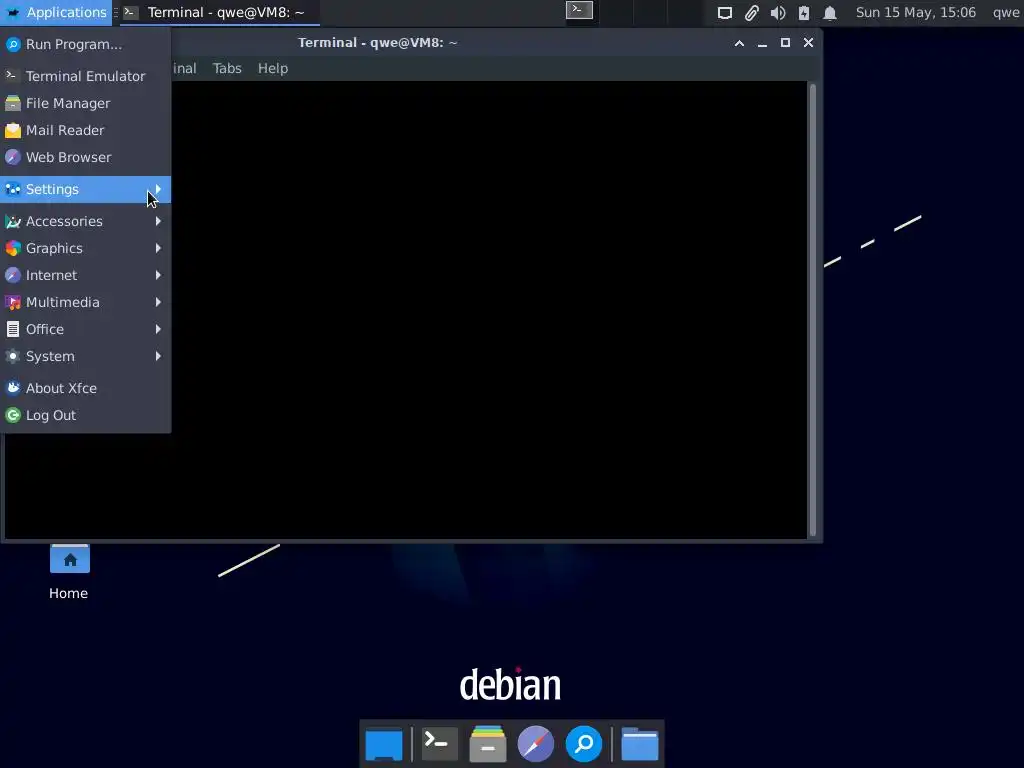This screenshot has width=1024, height=768.
Task: Expand the Internet submenu arrow
Action: click(x=158, y=275)
